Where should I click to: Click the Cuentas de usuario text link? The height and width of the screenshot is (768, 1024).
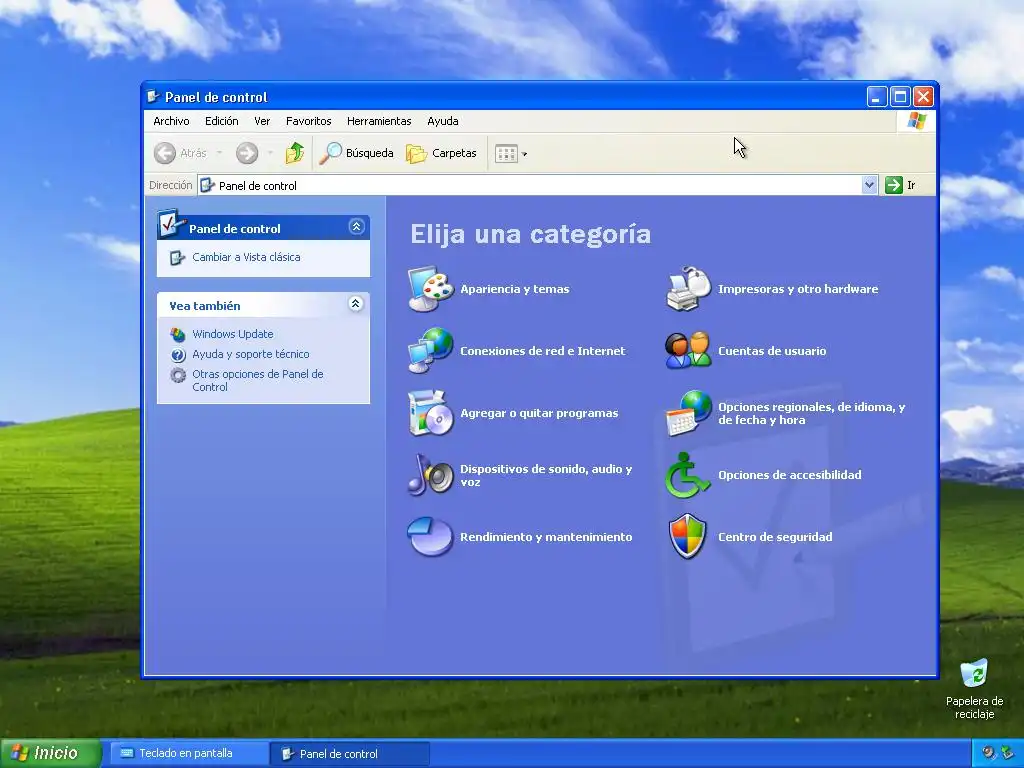point(772,351)
